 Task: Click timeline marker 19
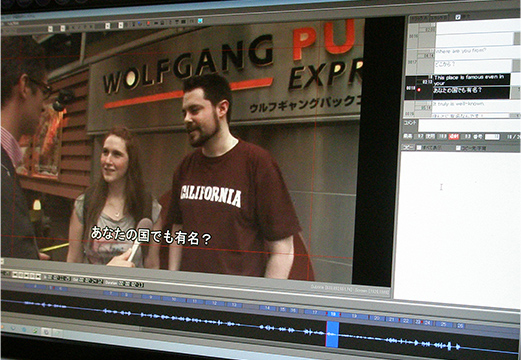[354, 316]
